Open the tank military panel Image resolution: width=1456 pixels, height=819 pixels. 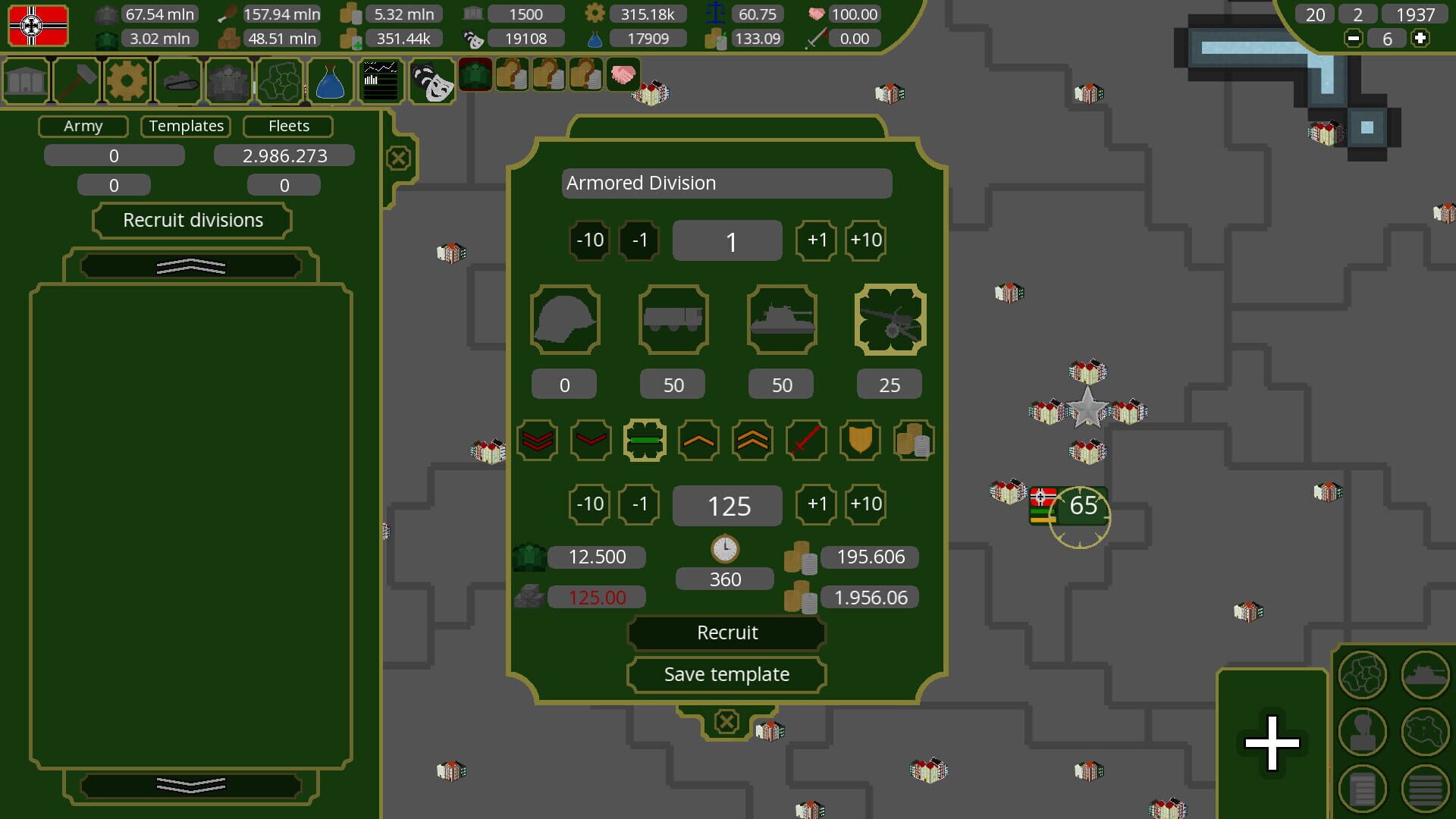(177, 80)
